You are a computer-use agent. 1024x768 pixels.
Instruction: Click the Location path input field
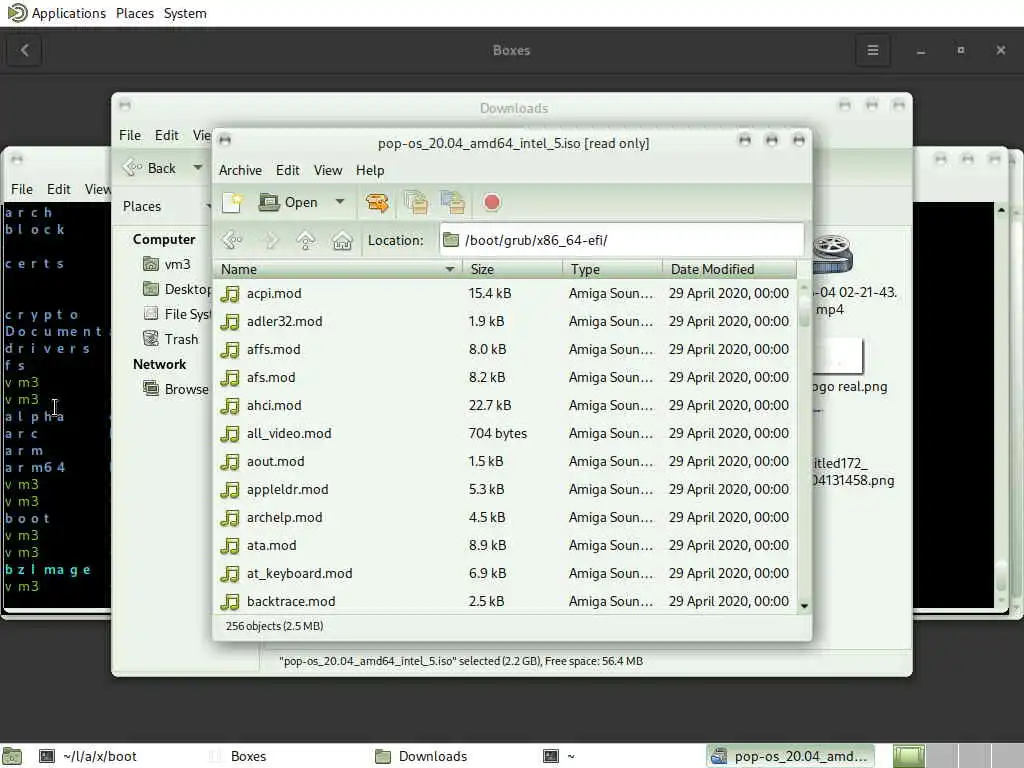click(x=622, y=240)
